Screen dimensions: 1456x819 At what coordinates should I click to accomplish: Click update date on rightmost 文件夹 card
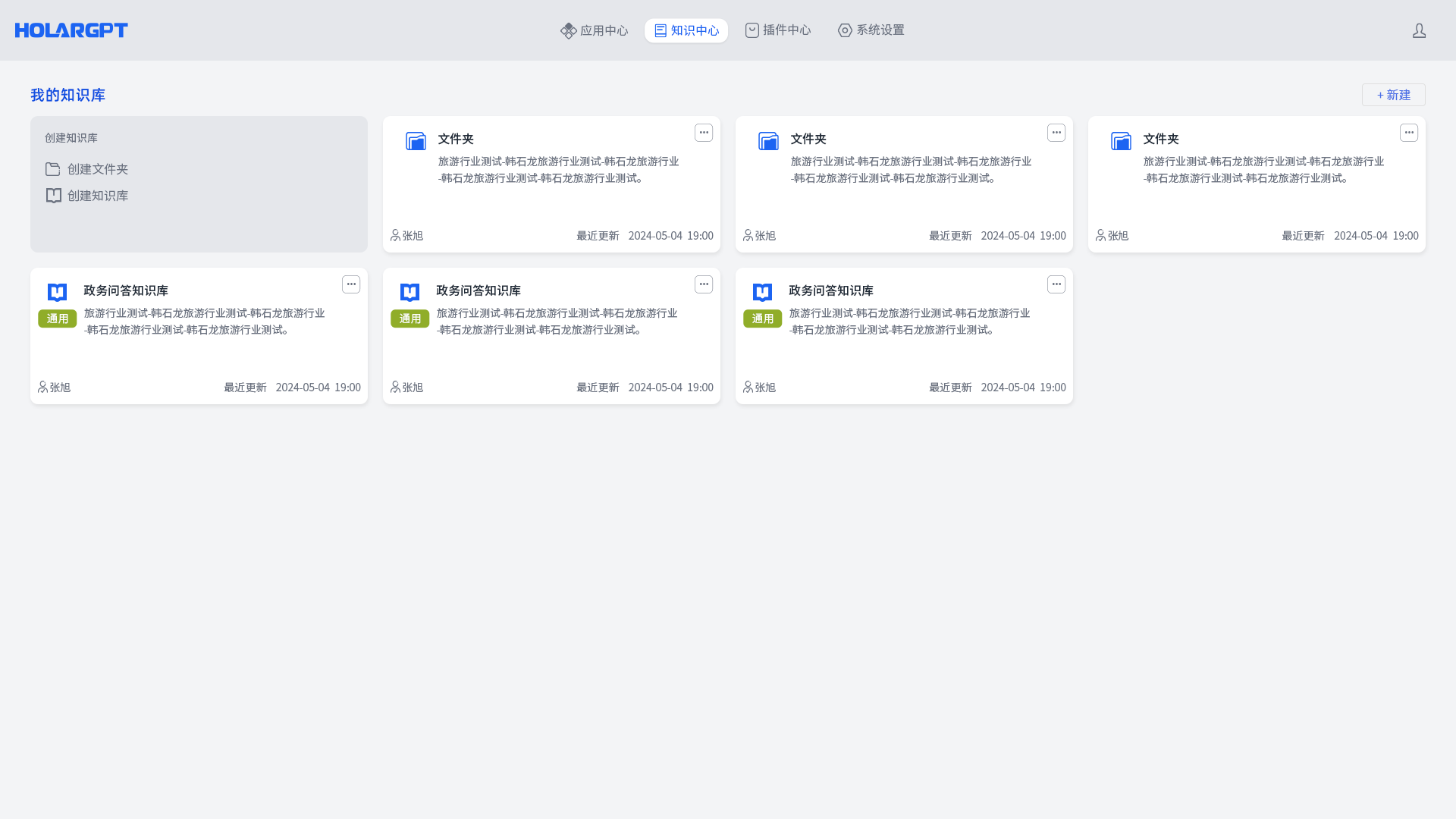tap(1376, 236)
